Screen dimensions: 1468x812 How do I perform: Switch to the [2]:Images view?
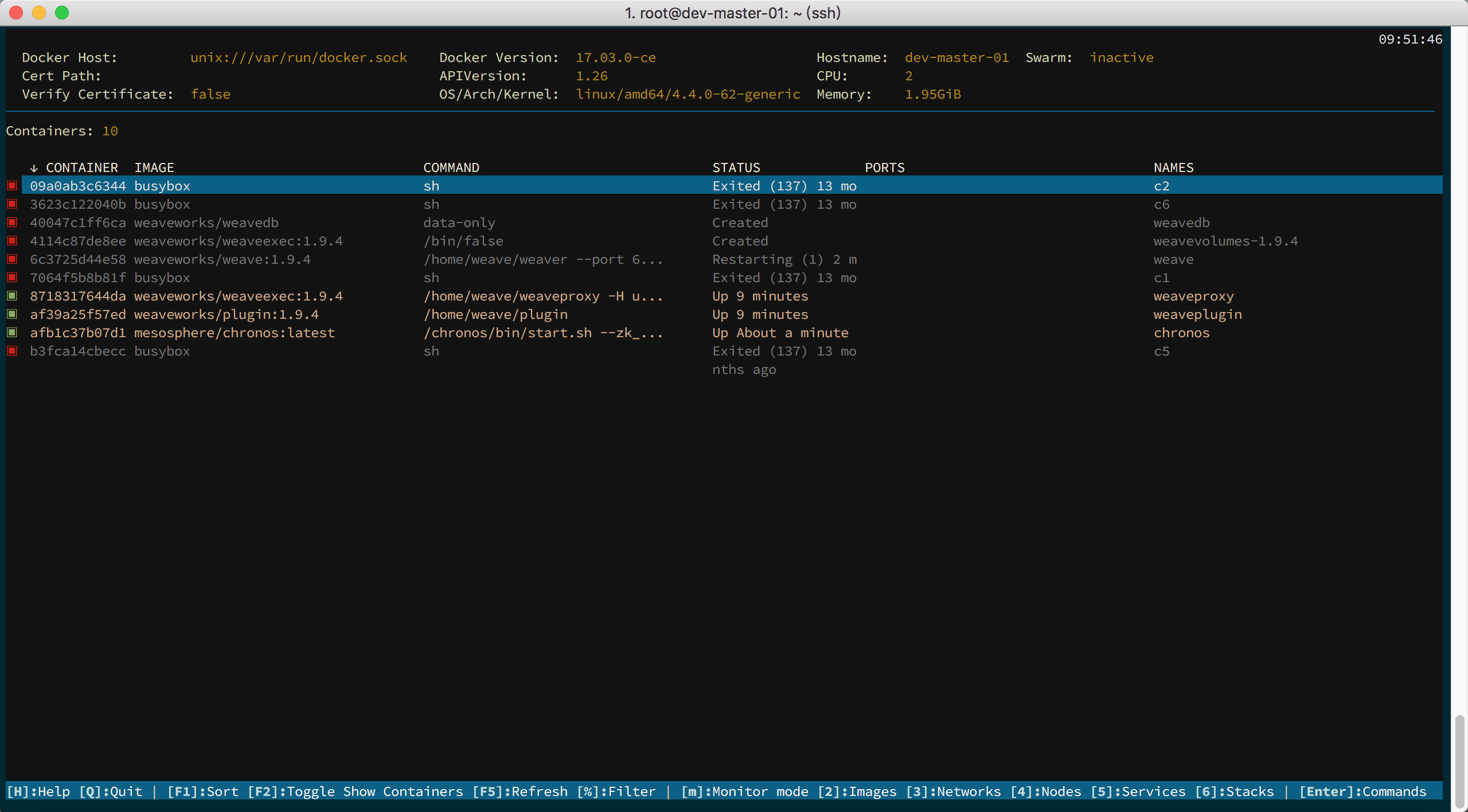[x=857, y=791]
